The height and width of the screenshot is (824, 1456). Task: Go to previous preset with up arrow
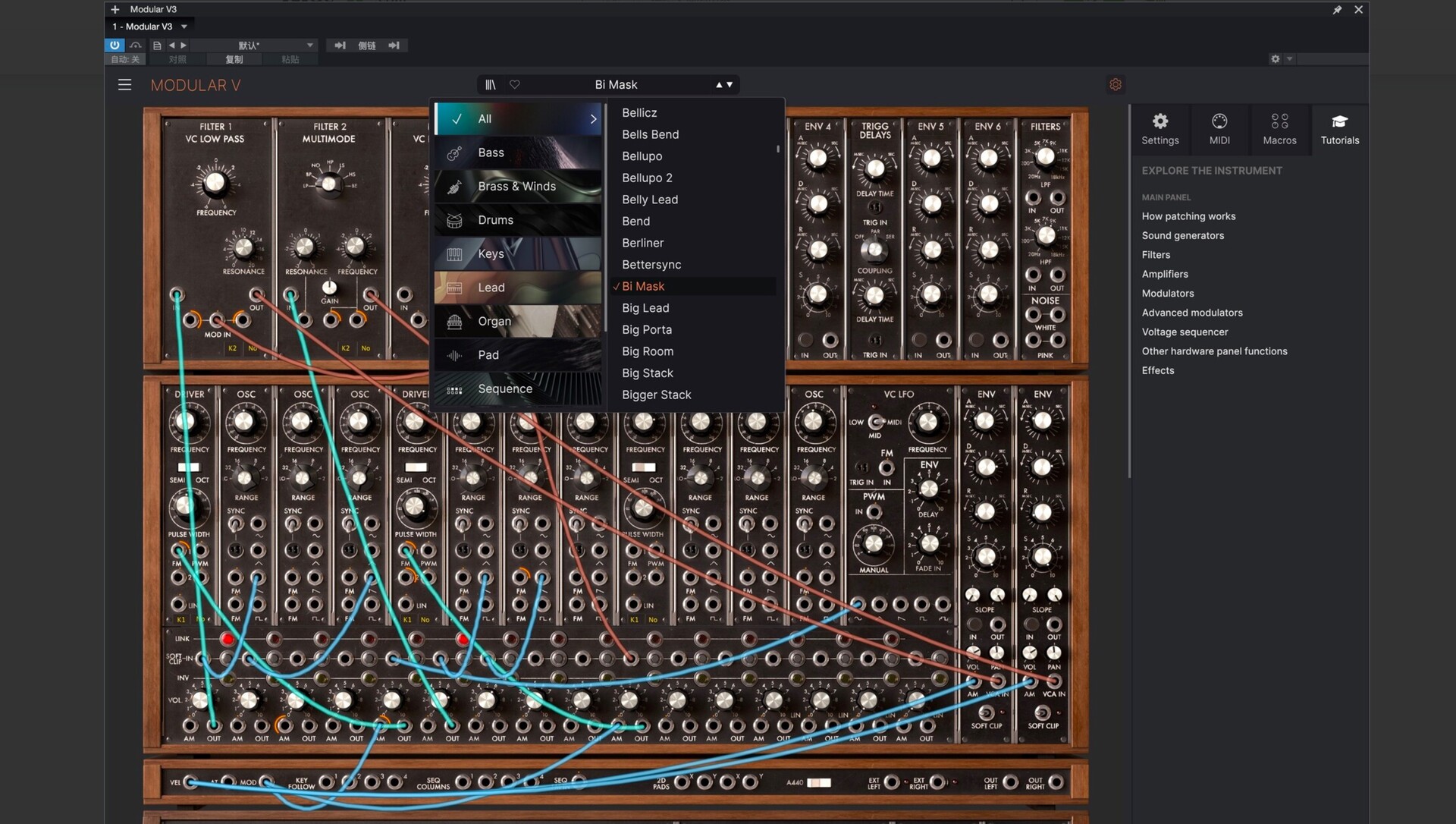tap(719, 85)
